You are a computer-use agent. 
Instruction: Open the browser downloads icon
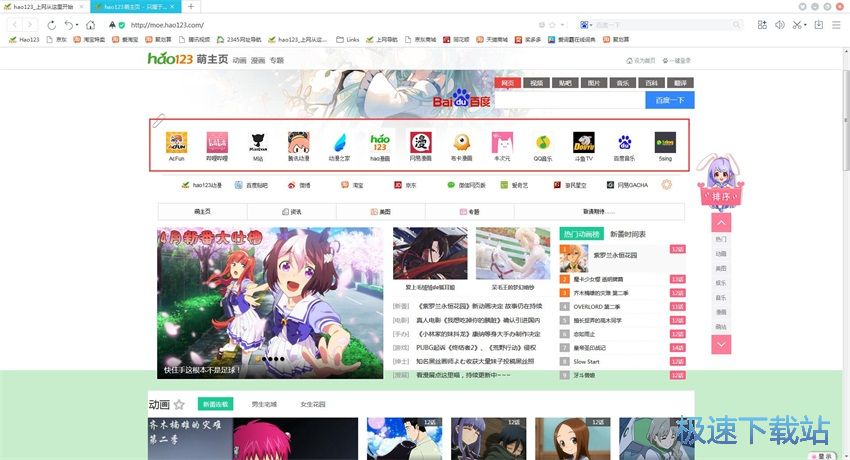819,25
